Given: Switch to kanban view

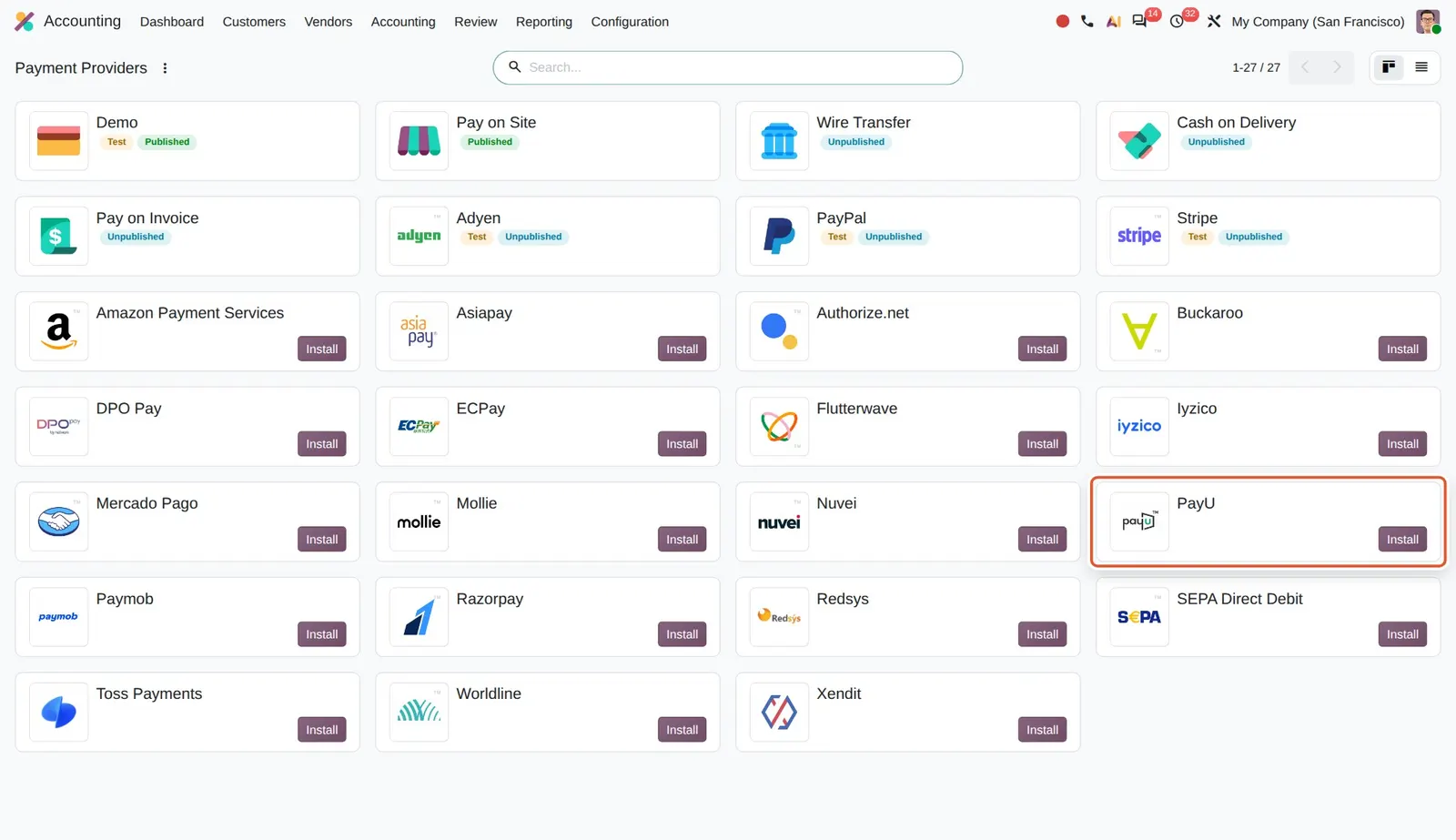Looking at the screenshot, I should point(1389,67).
